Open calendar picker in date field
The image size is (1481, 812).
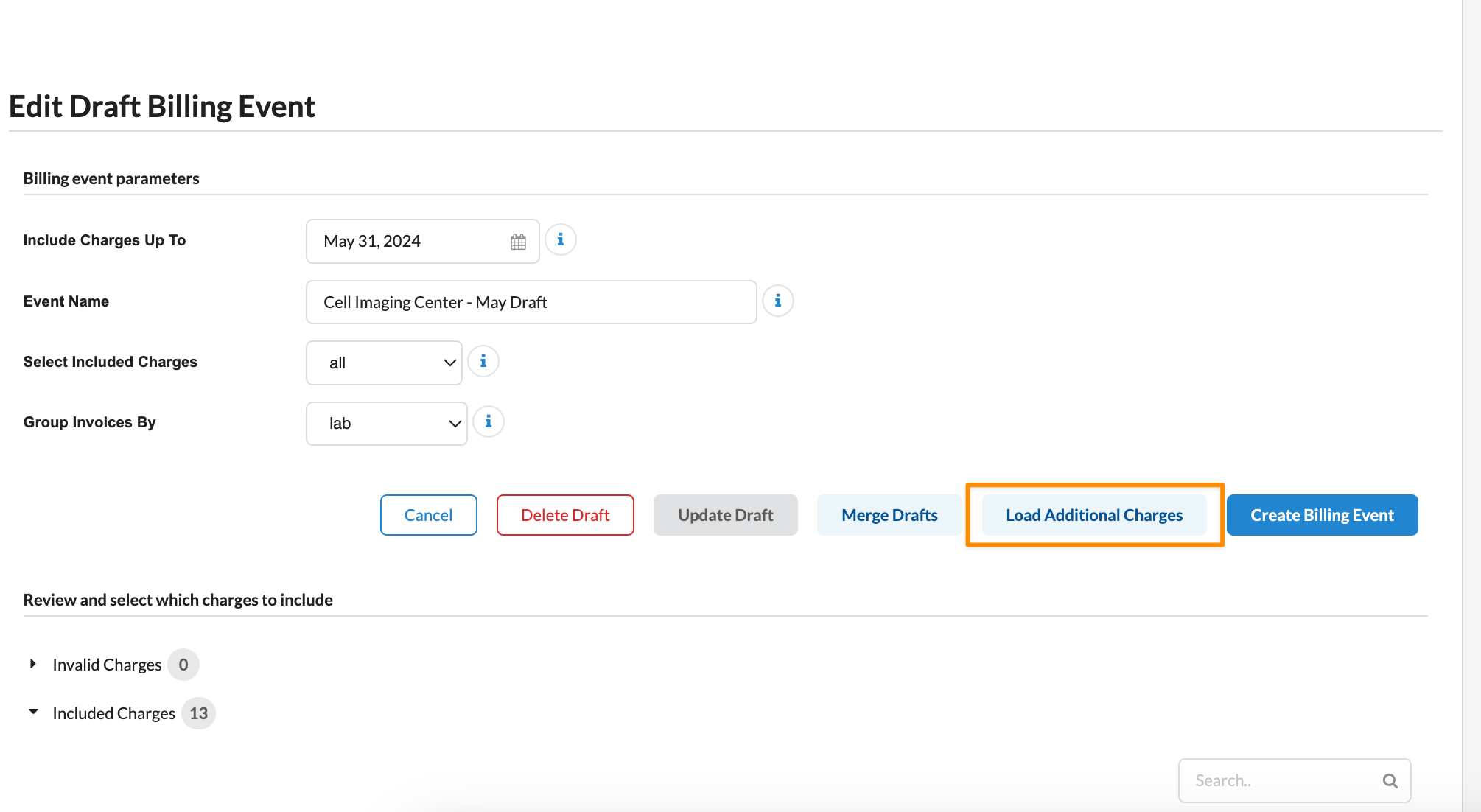click(518, 242)
